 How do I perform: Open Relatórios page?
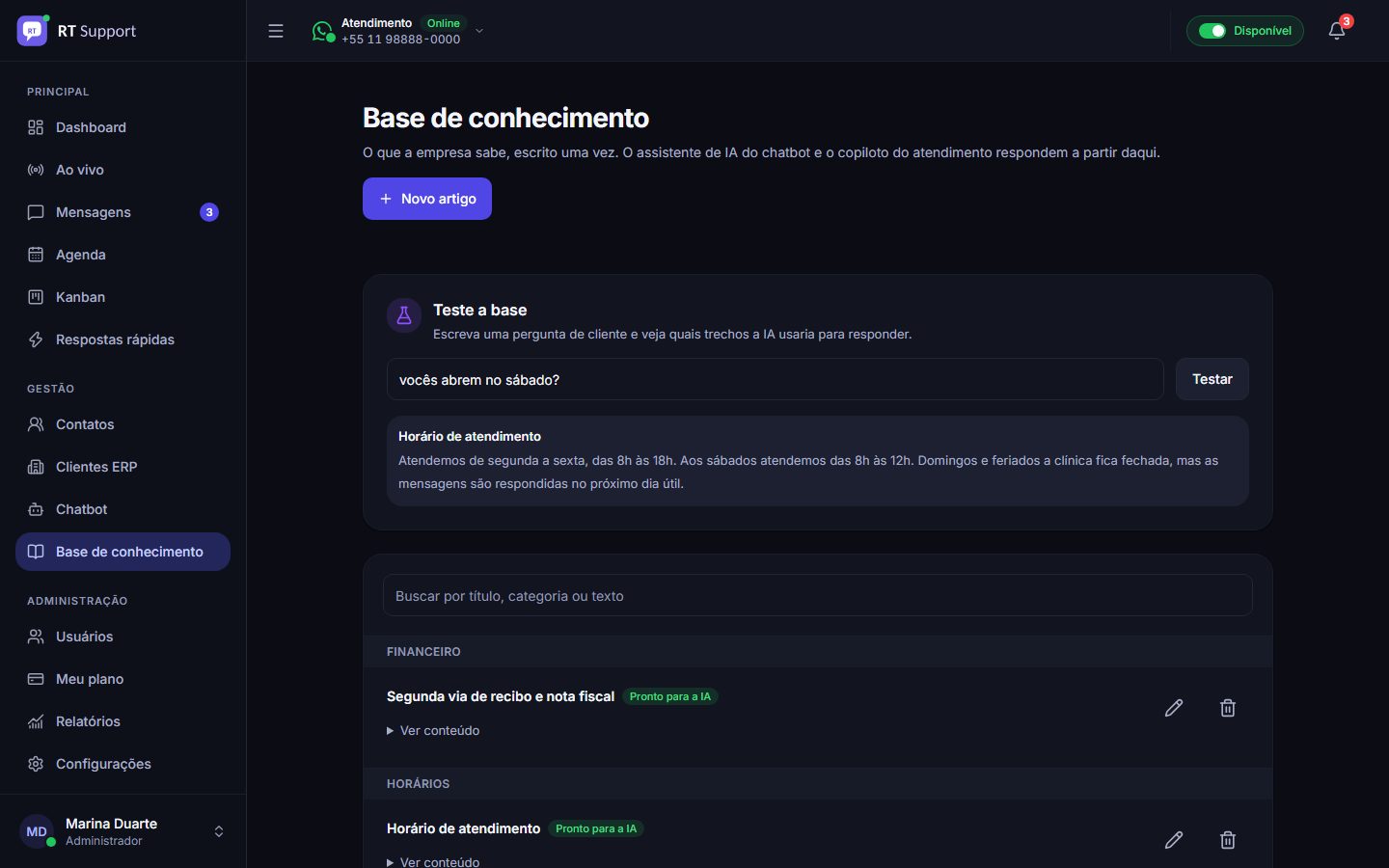pyautogui.click(x=123, y=721)
